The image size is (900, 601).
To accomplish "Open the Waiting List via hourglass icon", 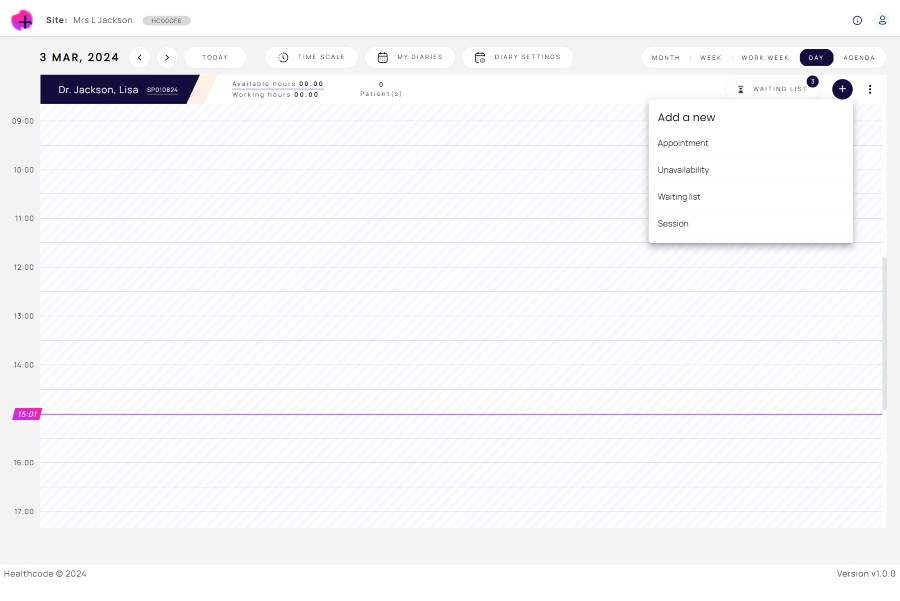I will coord(740,89).
